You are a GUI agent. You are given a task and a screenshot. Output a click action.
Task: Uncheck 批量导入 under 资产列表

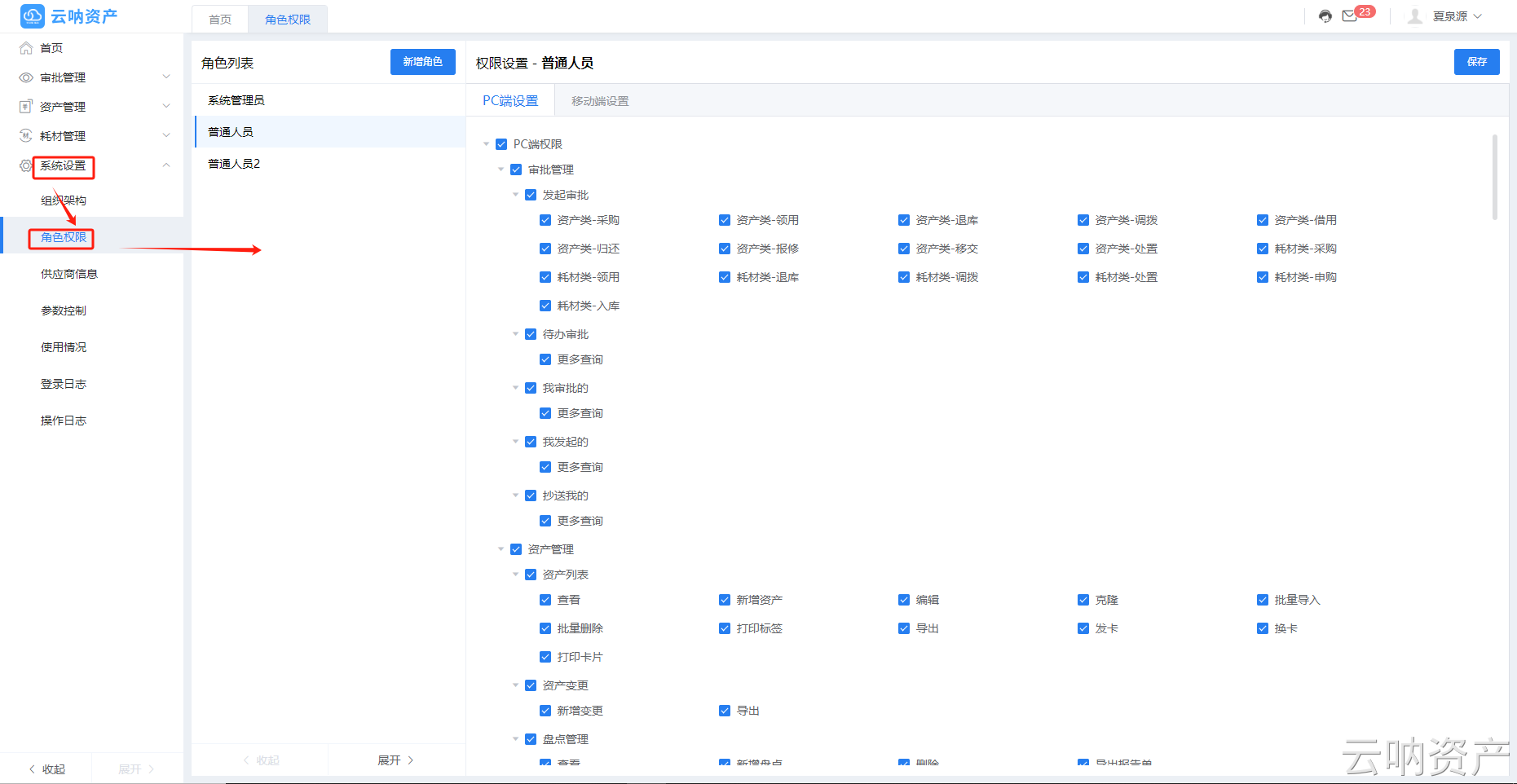coord(1263,600)
